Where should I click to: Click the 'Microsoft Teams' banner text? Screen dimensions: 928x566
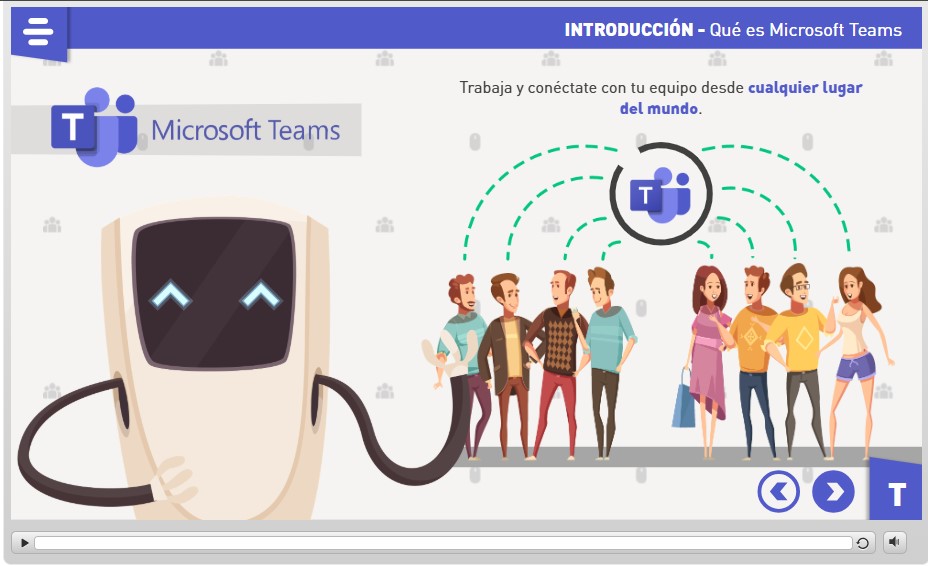[245, 130]
